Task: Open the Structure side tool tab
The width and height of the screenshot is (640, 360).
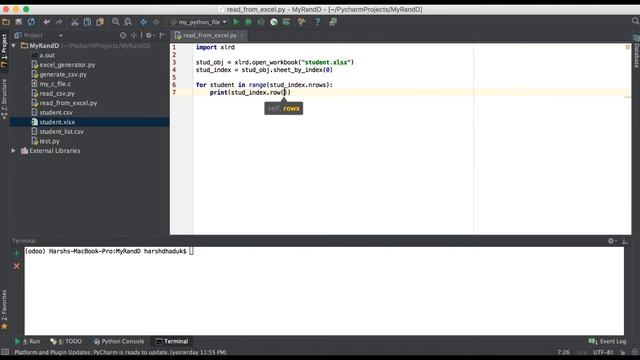Action: 4,98
